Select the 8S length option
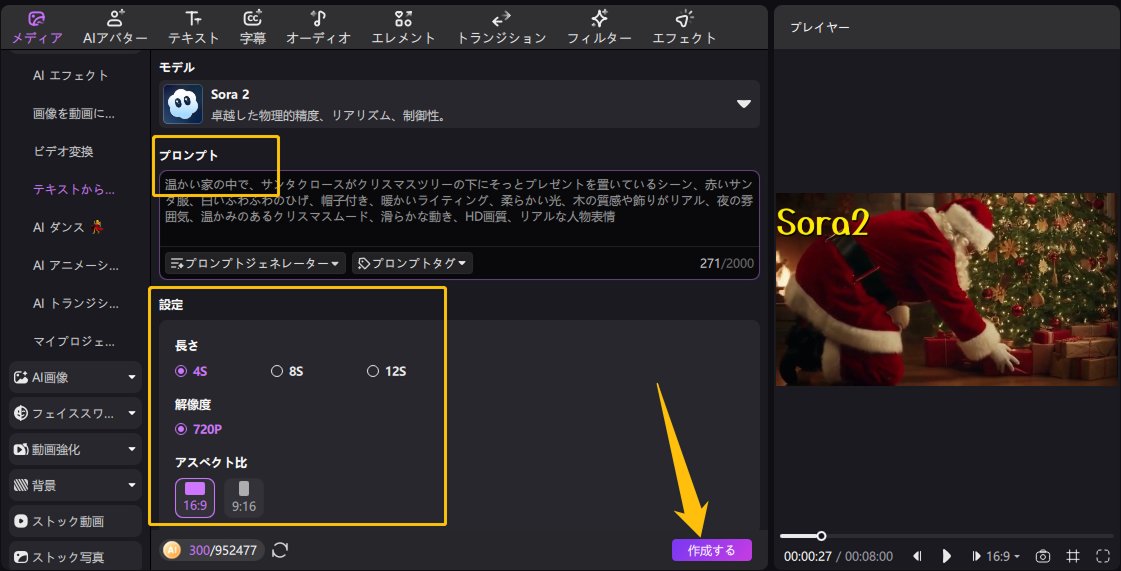The image size is (1121, 571). click(287, 372)
